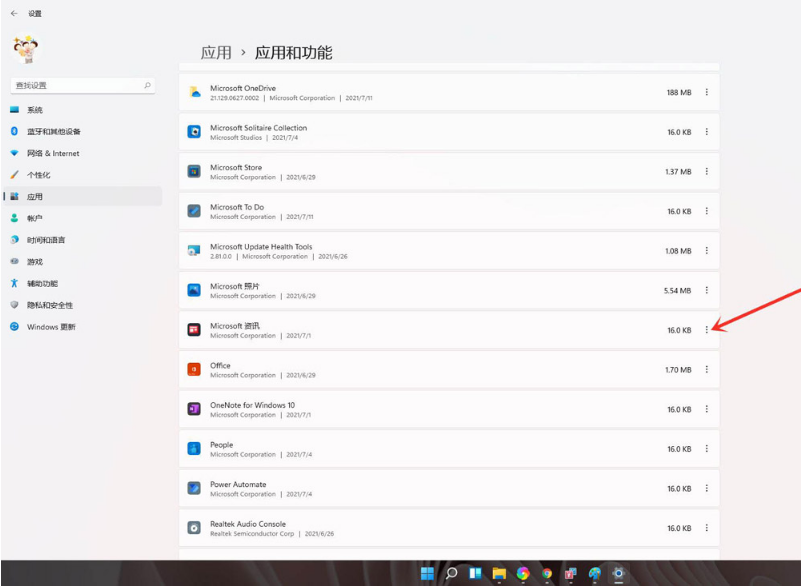Open more options for Microsoft 照片
The height and width of the screenshot is (587, 802).
(706, 290)
